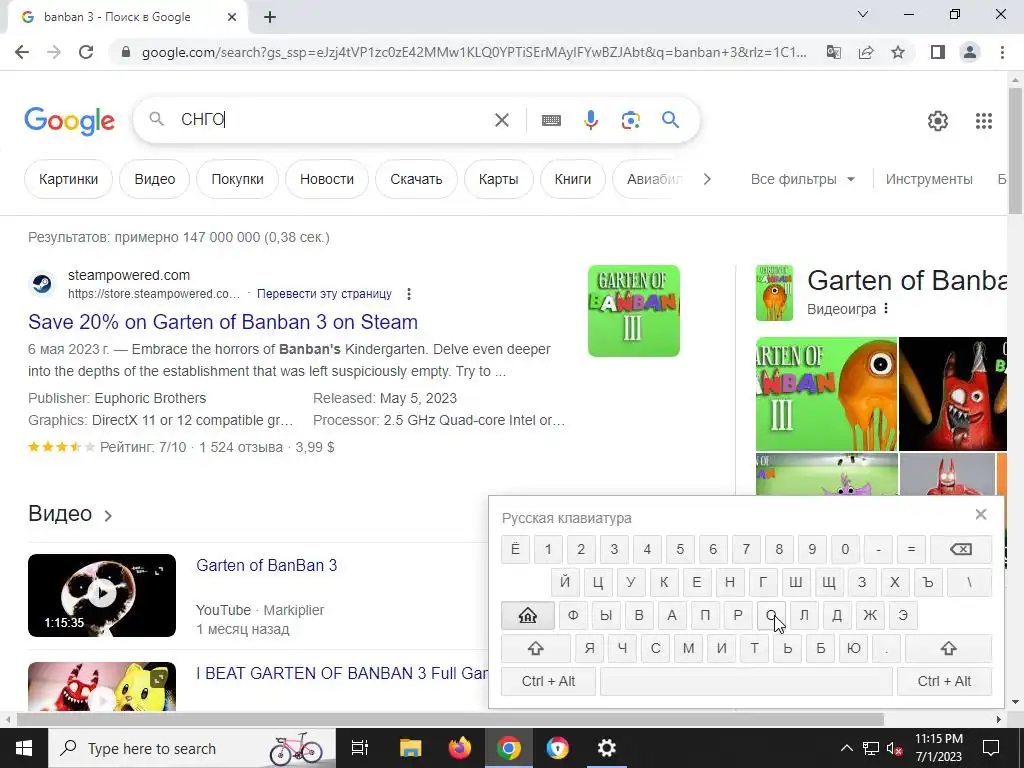Play the Markiplier video thumbnail
The height and width of the screenshot is (768, 1024).
(x=102, y=595)
